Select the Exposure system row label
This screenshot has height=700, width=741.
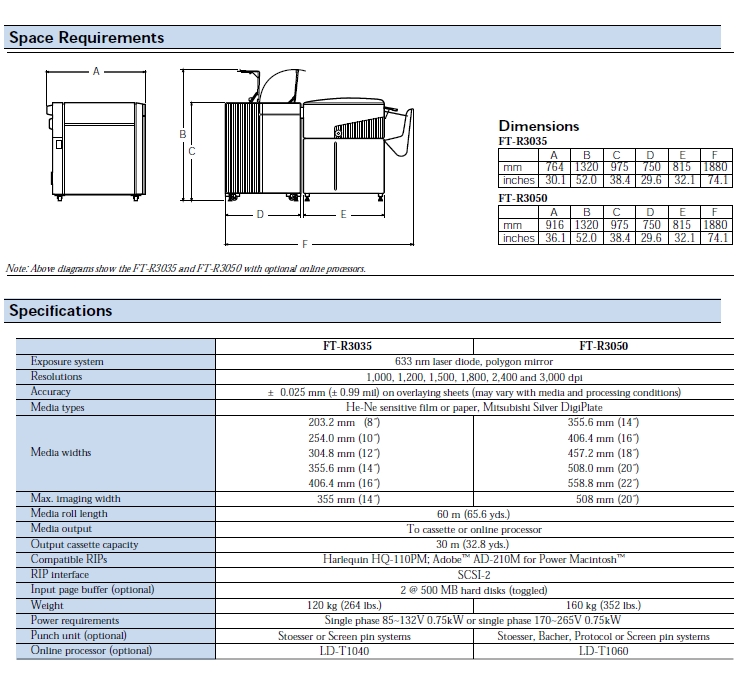click(x=67, y=361)
